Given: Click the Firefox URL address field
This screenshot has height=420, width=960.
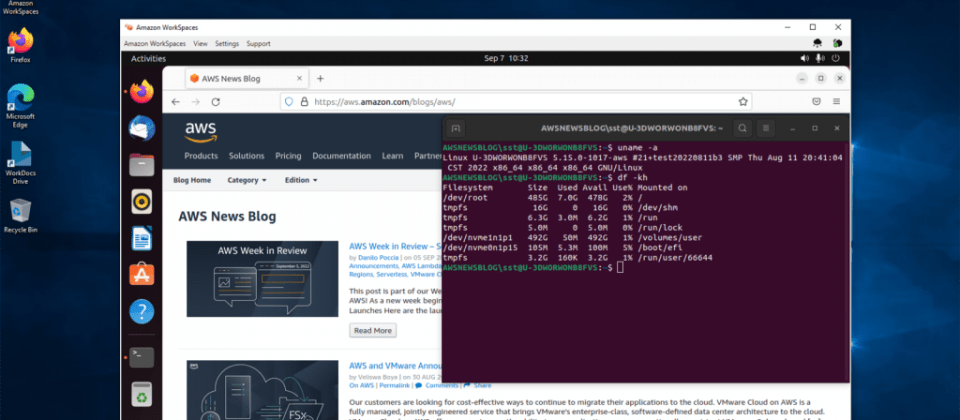Looking at the screenshot, I should [x=516, y=102].
